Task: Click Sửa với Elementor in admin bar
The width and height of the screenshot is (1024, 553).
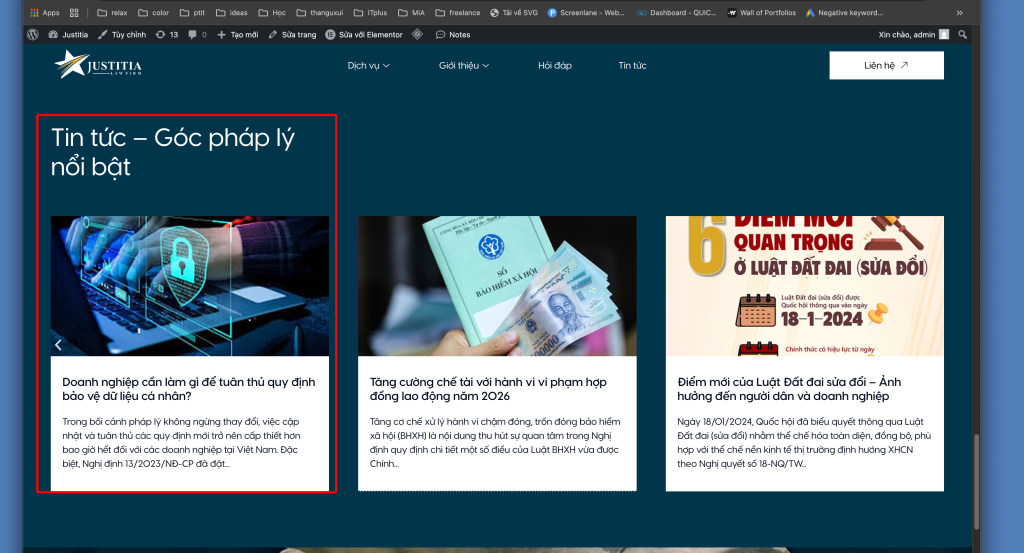Action: [364, 34]
